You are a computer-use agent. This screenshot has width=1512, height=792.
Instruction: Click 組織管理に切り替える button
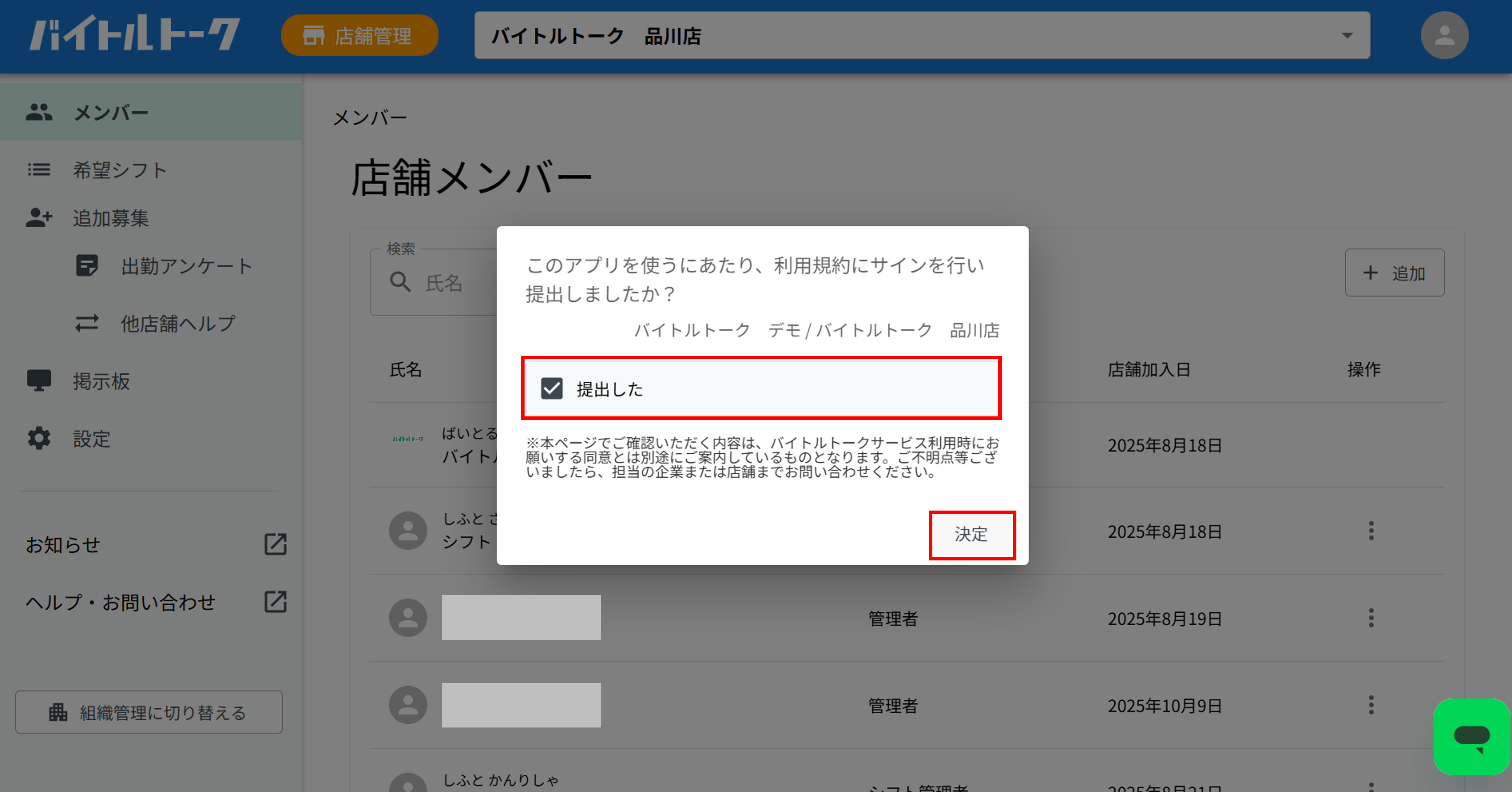pos(149,712)
